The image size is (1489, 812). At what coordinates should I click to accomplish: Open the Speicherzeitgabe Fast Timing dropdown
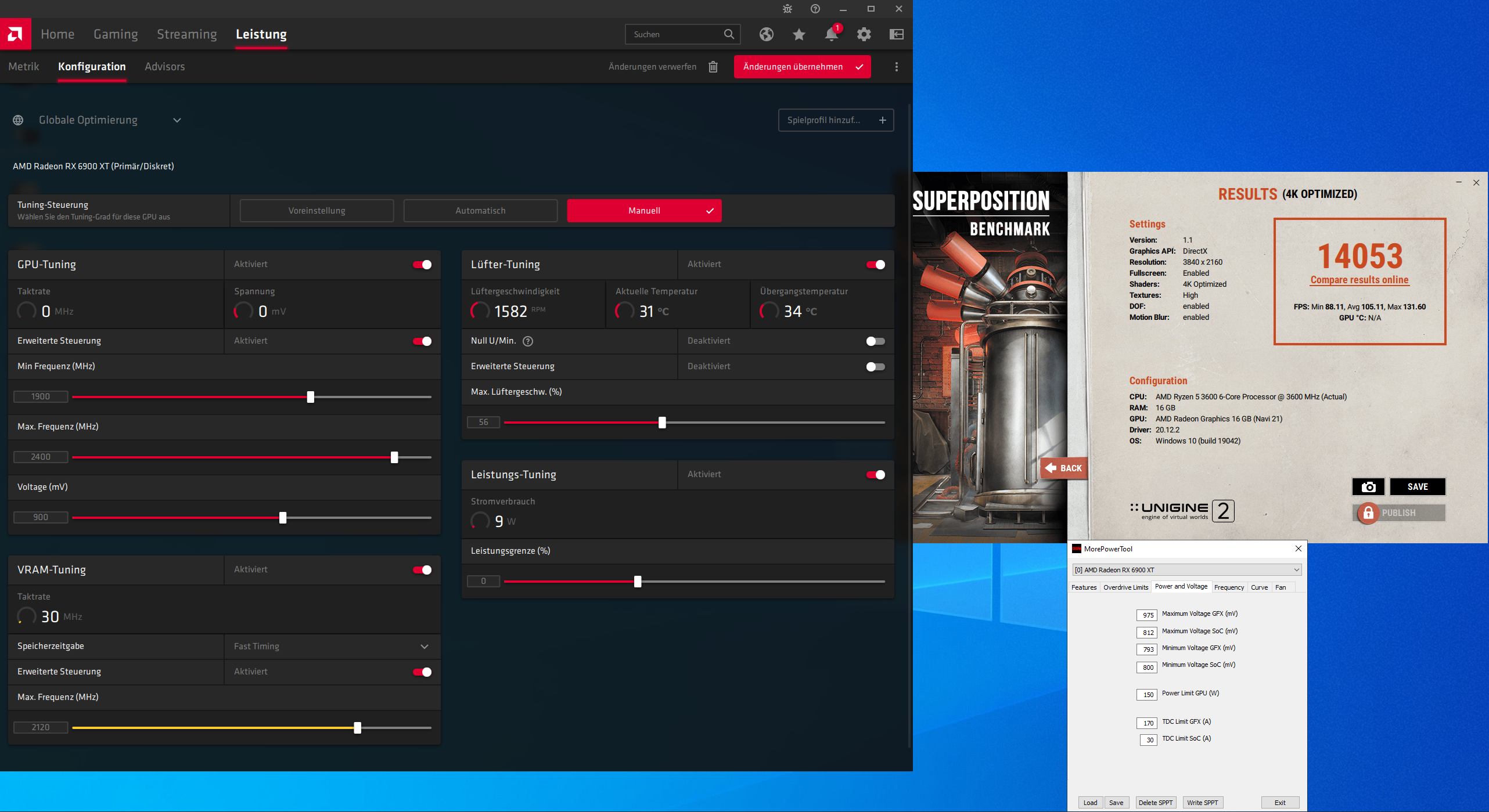pos(425,647)
